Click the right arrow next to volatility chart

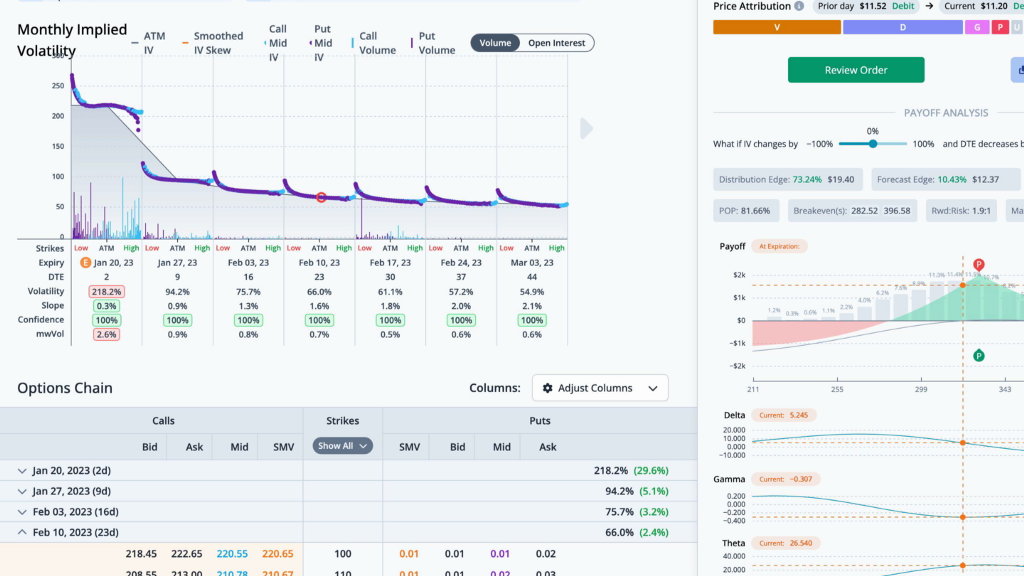tap(587, 129)
